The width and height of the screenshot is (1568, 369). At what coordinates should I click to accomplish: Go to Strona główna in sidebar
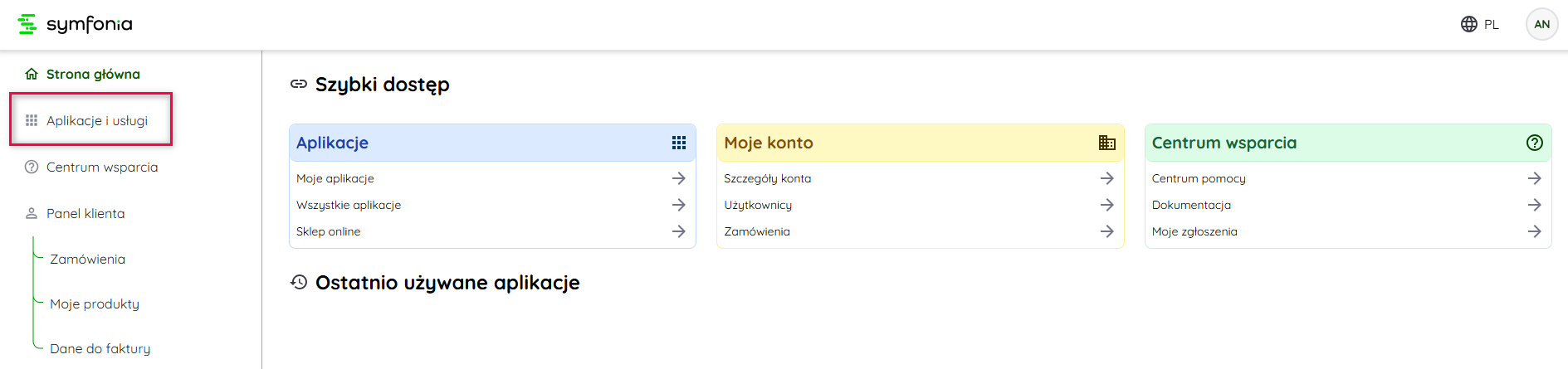pyautogui.click(x=93, y=74)
